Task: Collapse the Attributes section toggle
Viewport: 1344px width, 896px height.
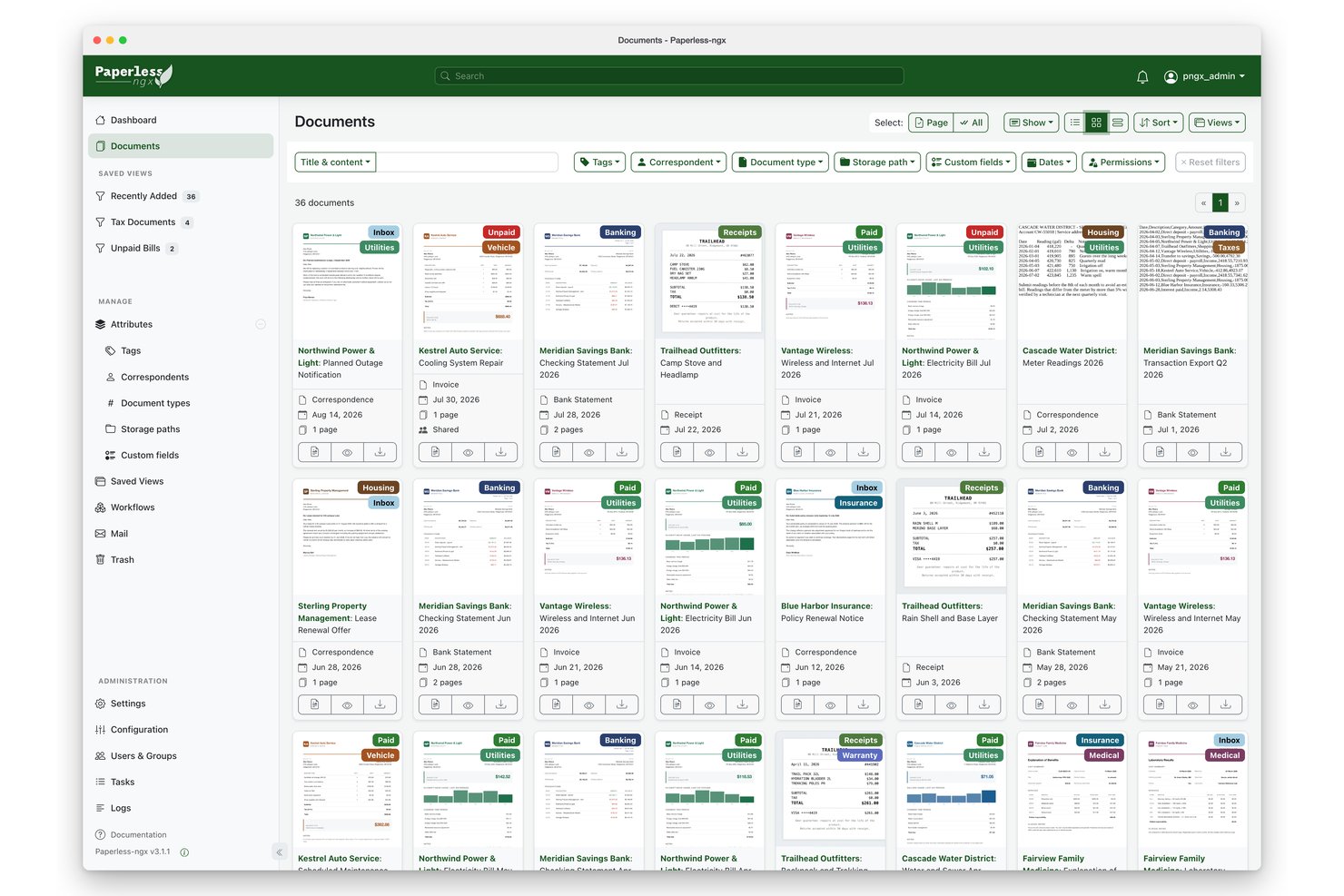Action: tap(261, 324)
